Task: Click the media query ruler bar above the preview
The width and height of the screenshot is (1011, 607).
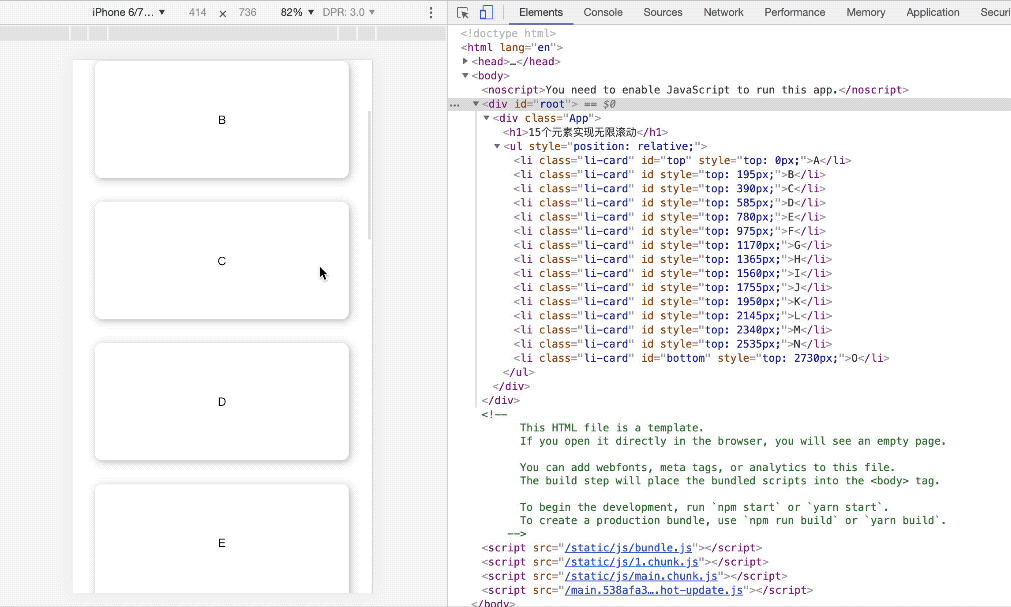Action: tap(223, 33)
